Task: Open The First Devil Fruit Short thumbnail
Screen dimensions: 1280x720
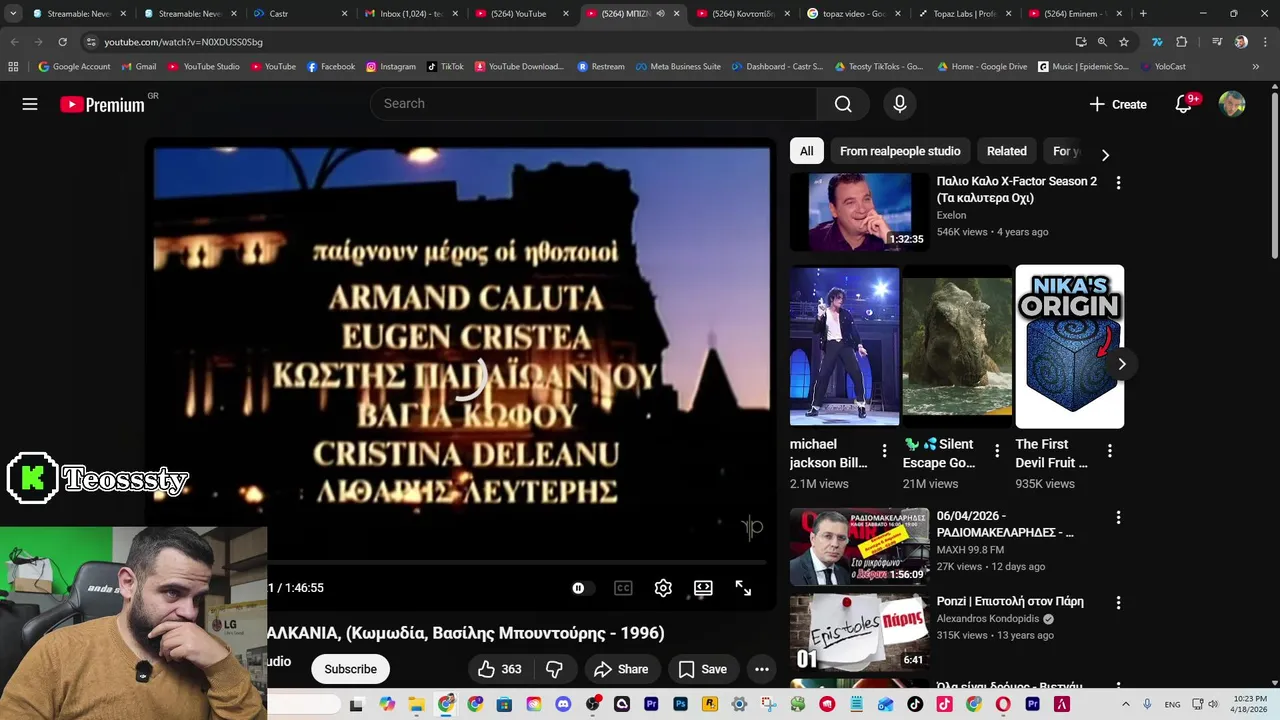Action: click(x=1070, y=346)
